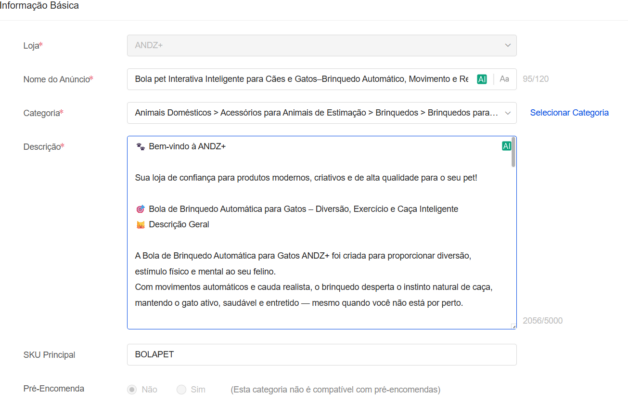
Task: Click into the Nome do Anúncio text field
Action: (x=300, y=78)
